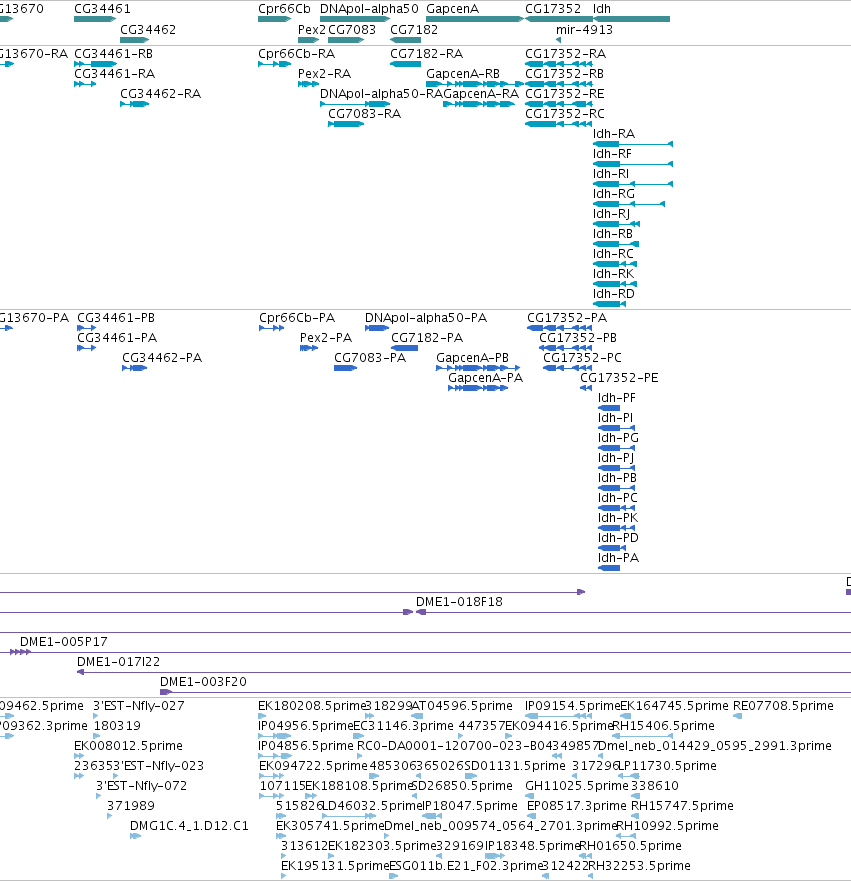
Task: Click the 3'EST-Nfly-072 EST label
Action: pyautogui.click(x=141, y=785)
